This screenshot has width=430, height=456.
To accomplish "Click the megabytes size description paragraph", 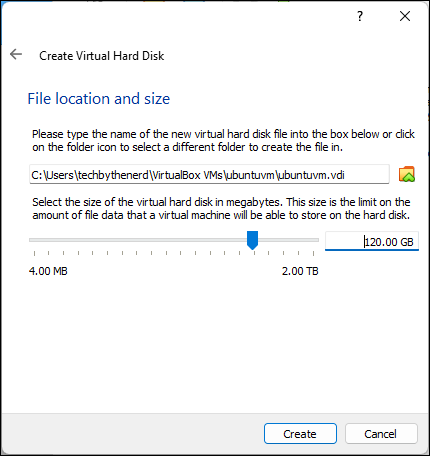I will coord(221,208).
